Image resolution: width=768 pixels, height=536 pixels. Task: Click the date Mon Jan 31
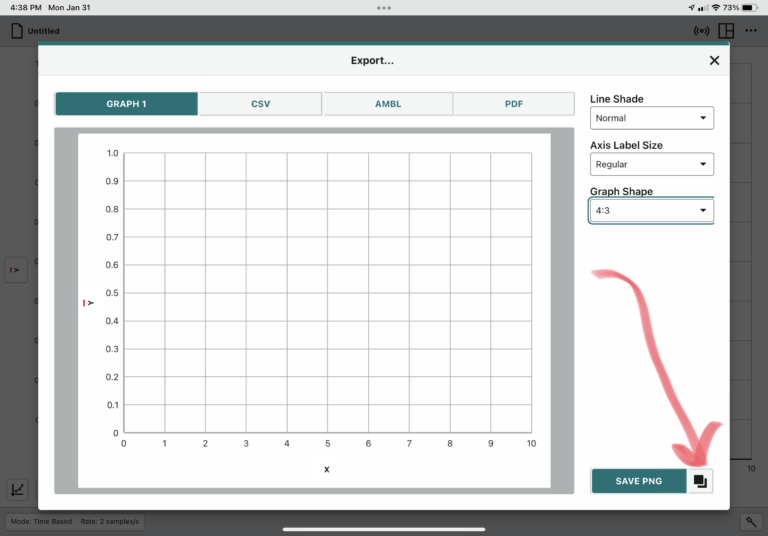point(69,7)
